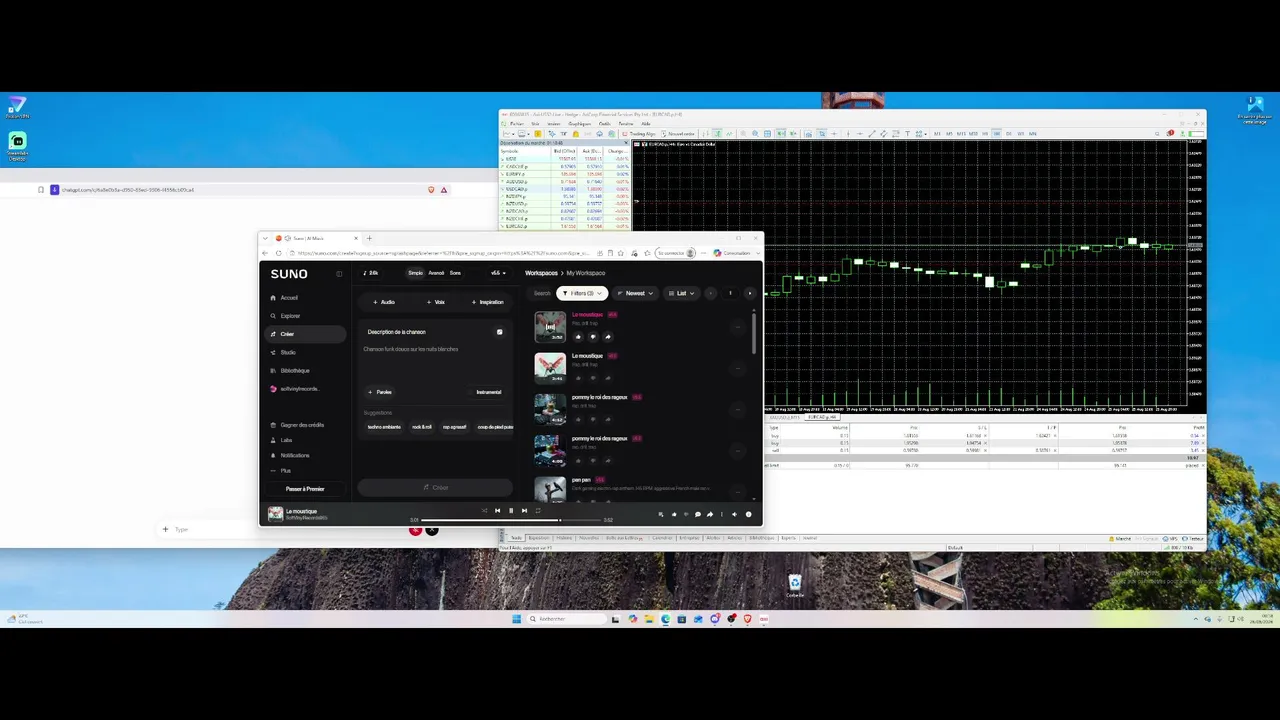1280x720 pixels.
Task: Toggle the Instrumental option
Action: [x=488, y=392]
